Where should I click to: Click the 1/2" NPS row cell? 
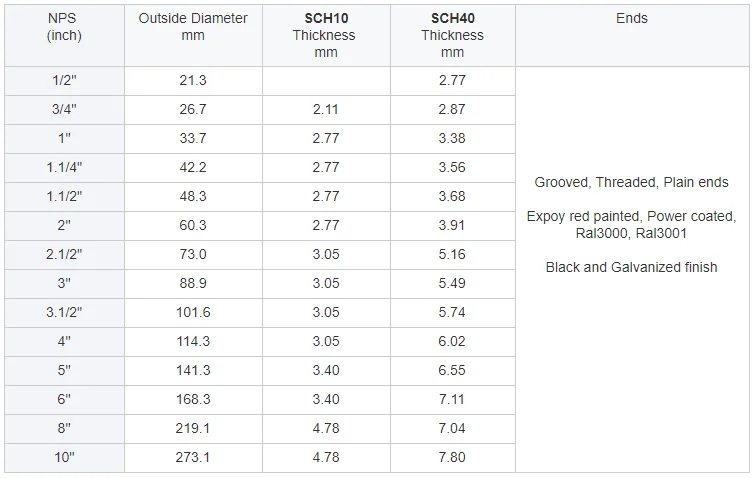click(x=64, y=81)
